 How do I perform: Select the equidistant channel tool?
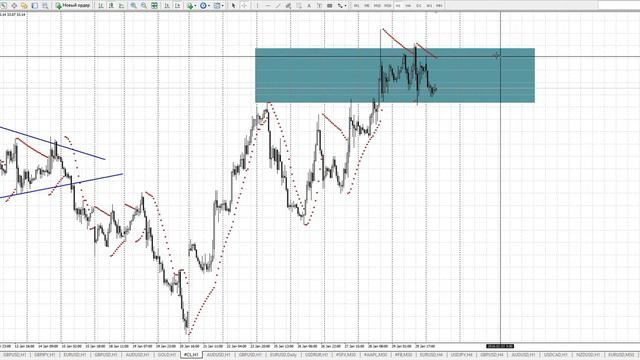point(288,6)
